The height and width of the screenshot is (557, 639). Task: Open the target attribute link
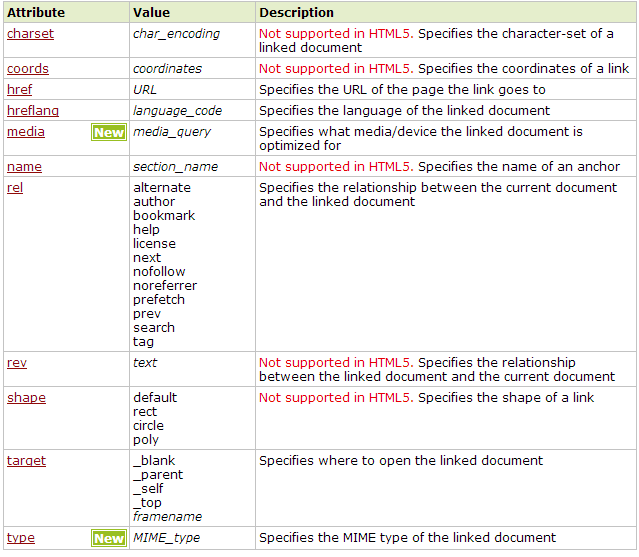26,460
